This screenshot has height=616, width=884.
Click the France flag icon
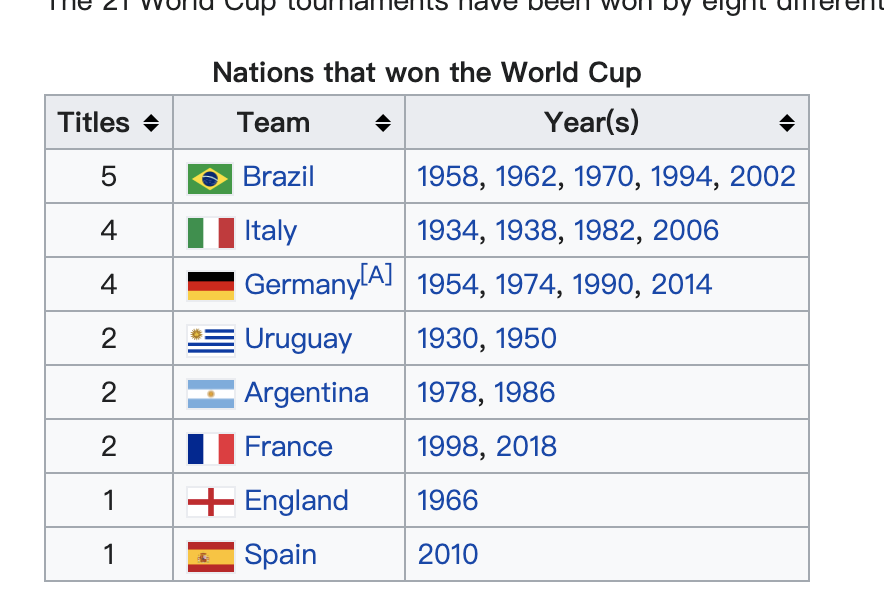tap(210, 449)
